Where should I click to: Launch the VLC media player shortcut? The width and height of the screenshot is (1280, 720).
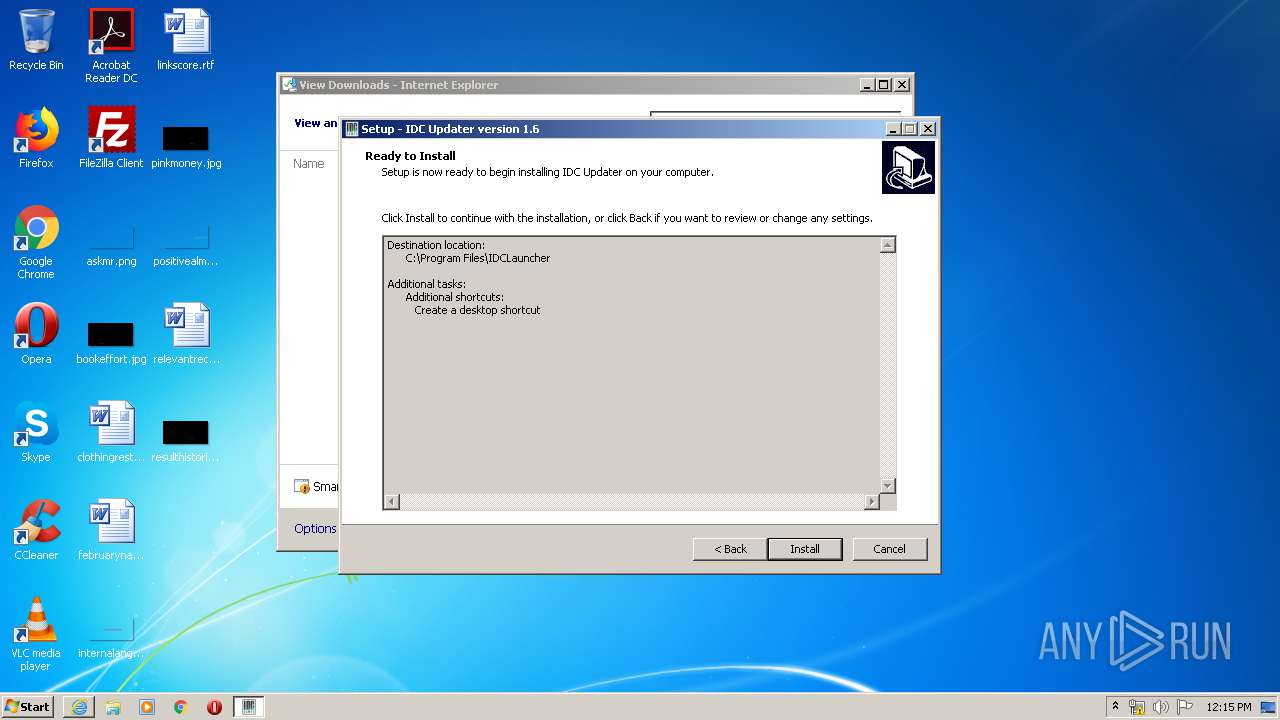point(36,634)
